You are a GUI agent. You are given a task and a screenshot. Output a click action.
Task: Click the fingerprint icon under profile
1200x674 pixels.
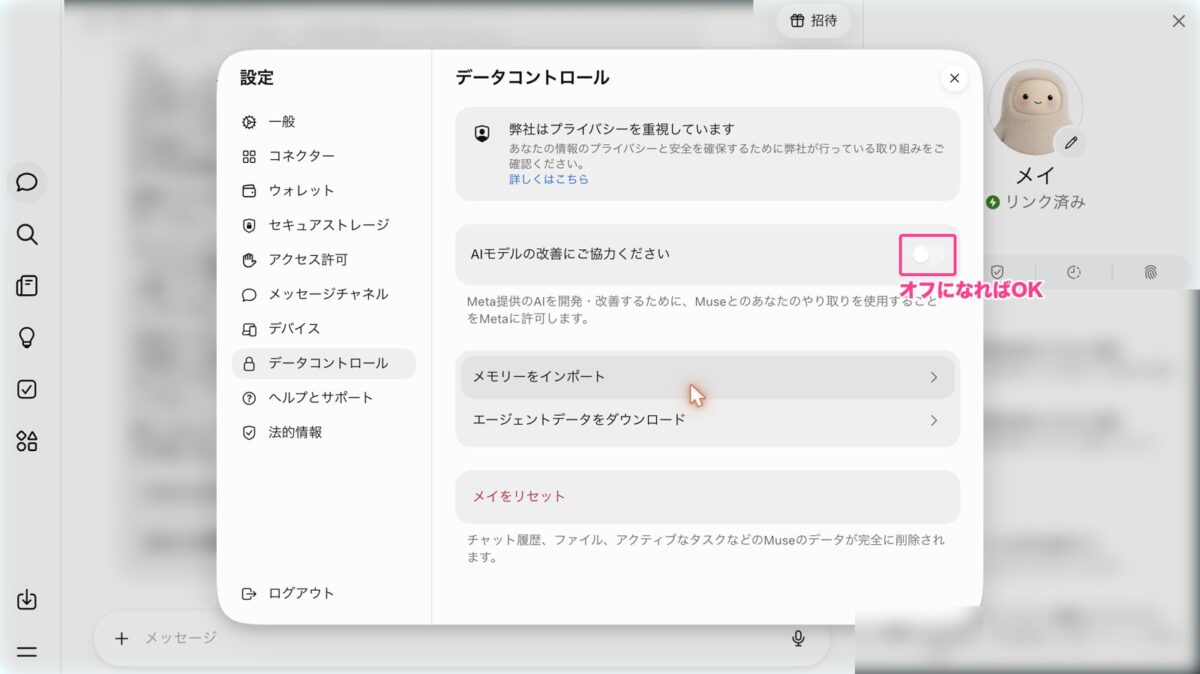point(1150,272)
